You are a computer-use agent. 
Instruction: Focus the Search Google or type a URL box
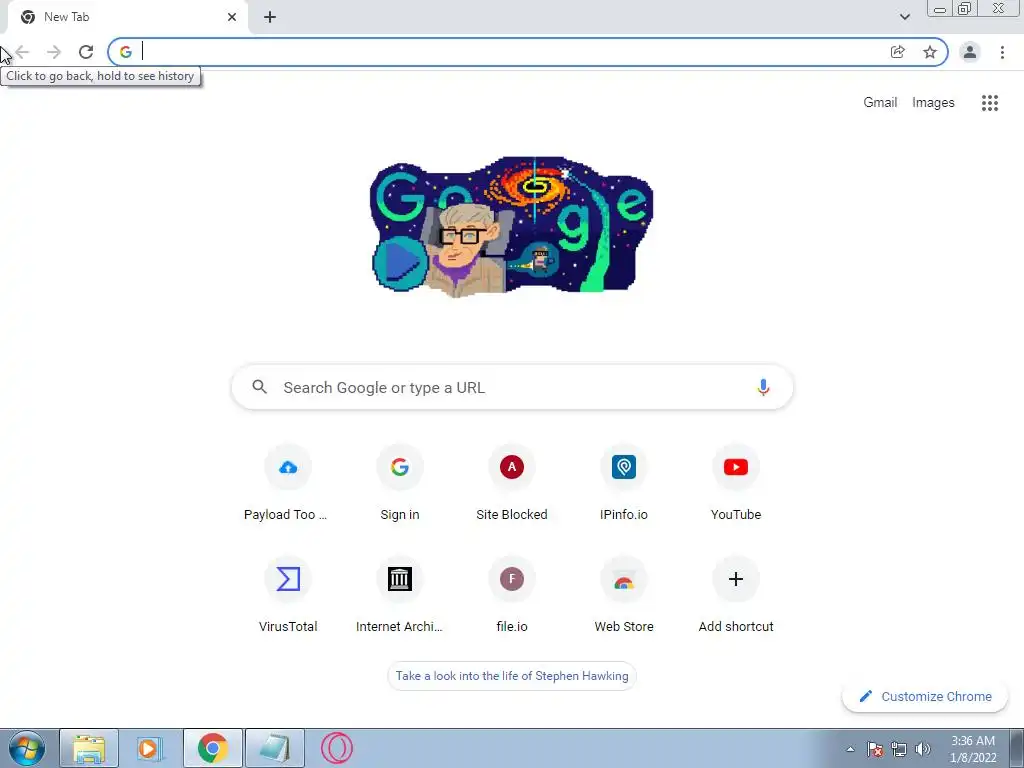point(512,387)
